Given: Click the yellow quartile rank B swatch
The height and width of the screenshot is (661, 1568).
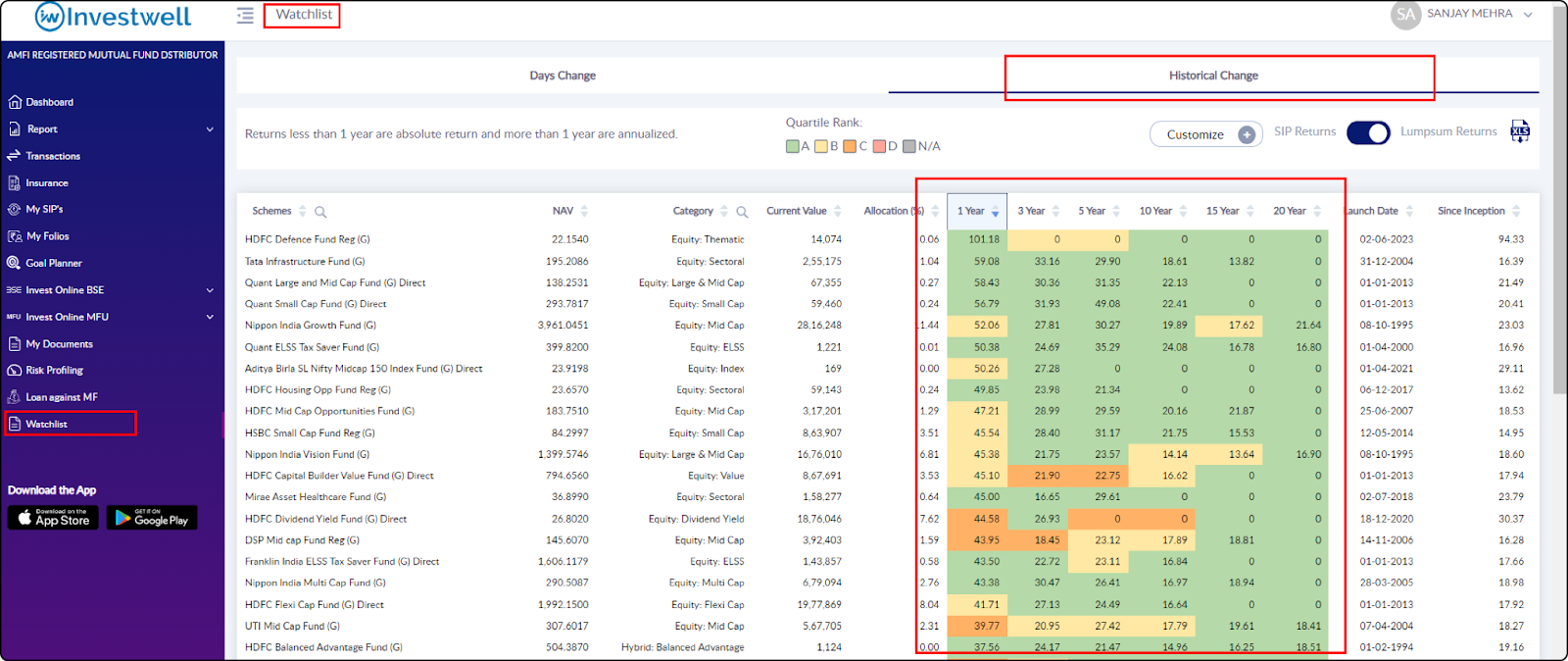Looking at the screenshot, I should (x=821, y=146).
